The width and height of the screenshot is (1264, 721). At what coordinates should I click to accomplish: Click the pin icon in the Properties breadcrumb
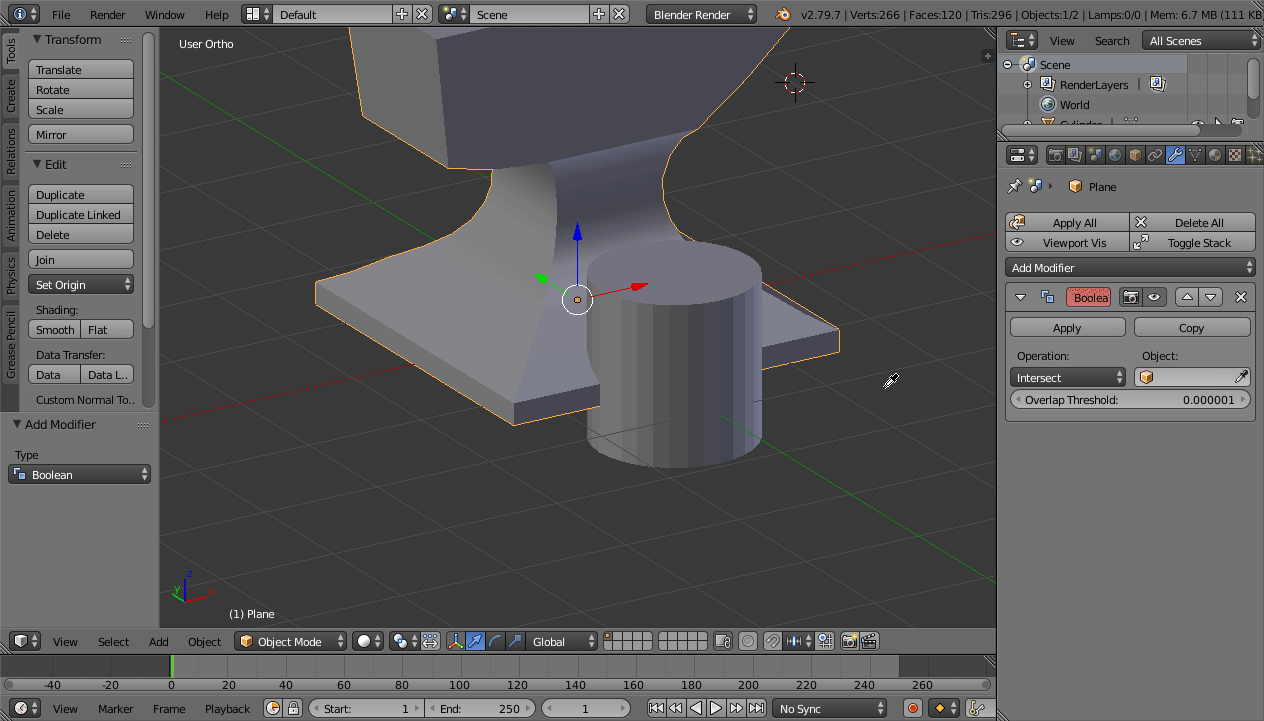(1013, 186)
